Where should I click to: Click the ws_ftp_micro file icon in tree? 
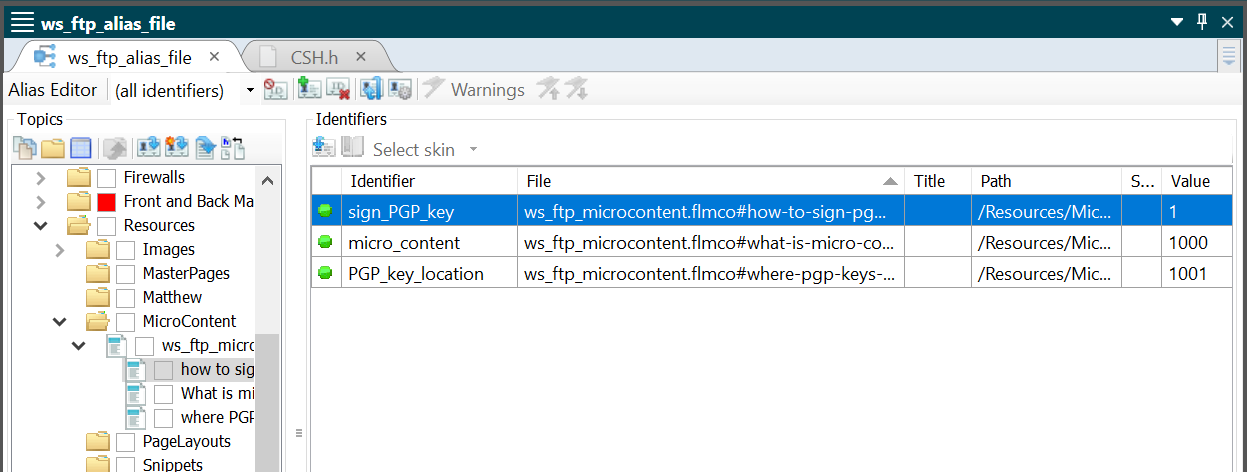(116, 346)
